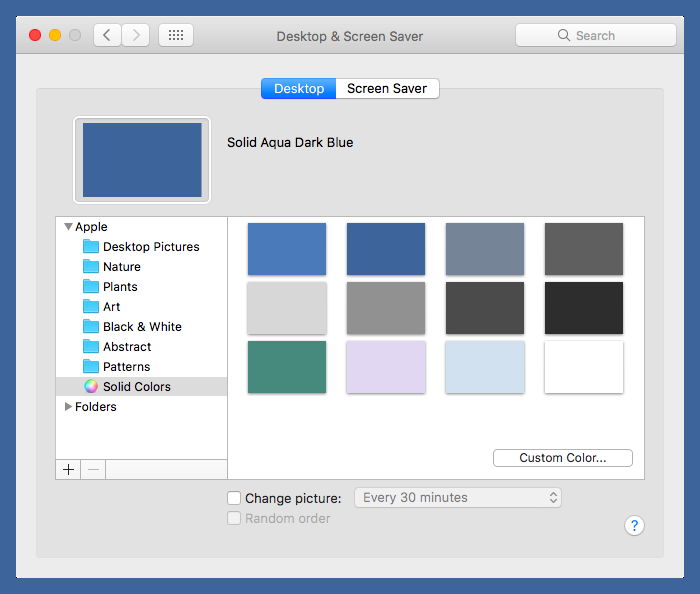Enable the Change picture checkbox
The image size is (700, 594).
tap(234, 498)
